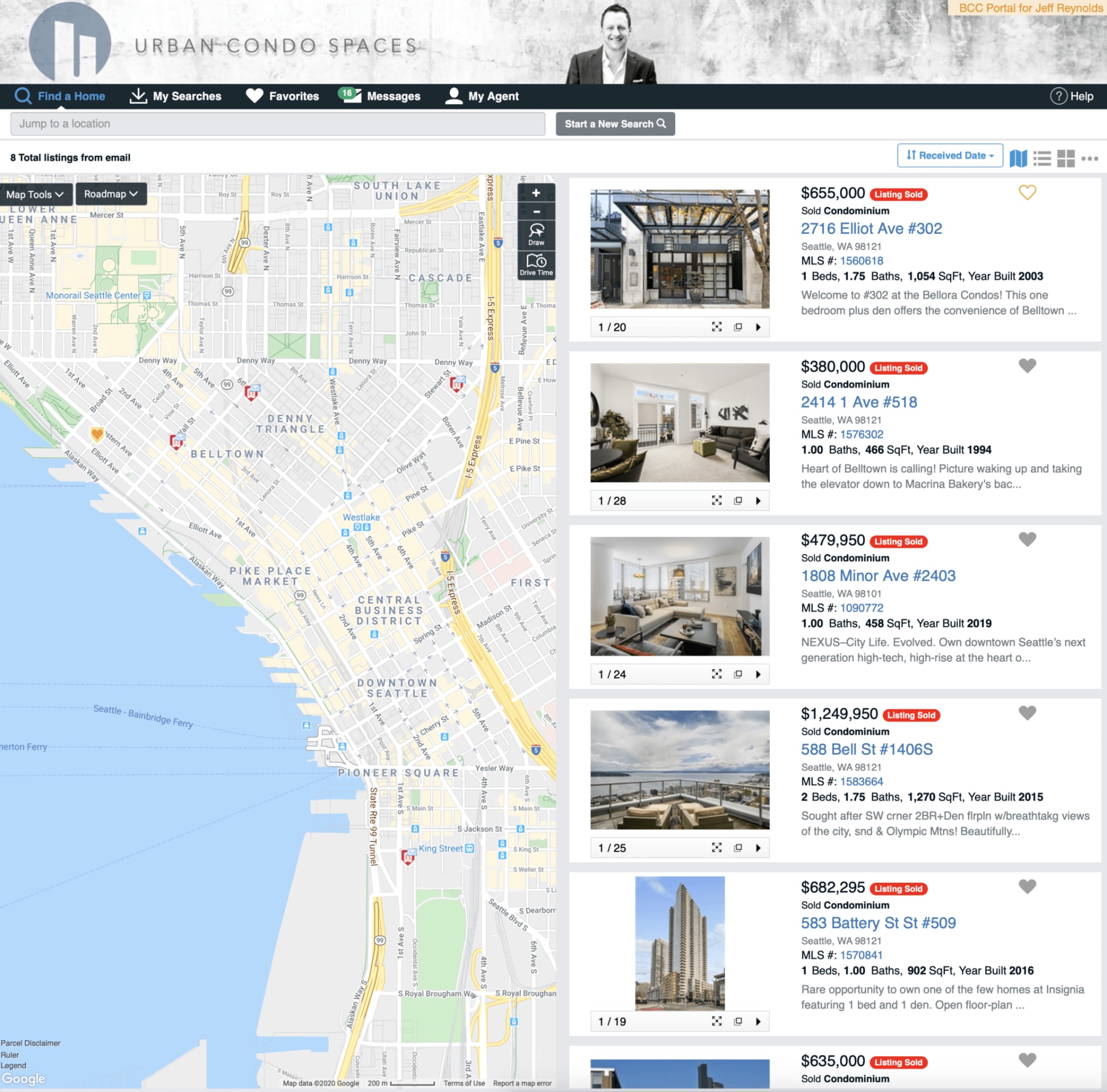This screenshot has height=1092, width=1107.
Task: Favorite the 1808 Minor Ave #2403 listing
Action: click(1027, 539)
